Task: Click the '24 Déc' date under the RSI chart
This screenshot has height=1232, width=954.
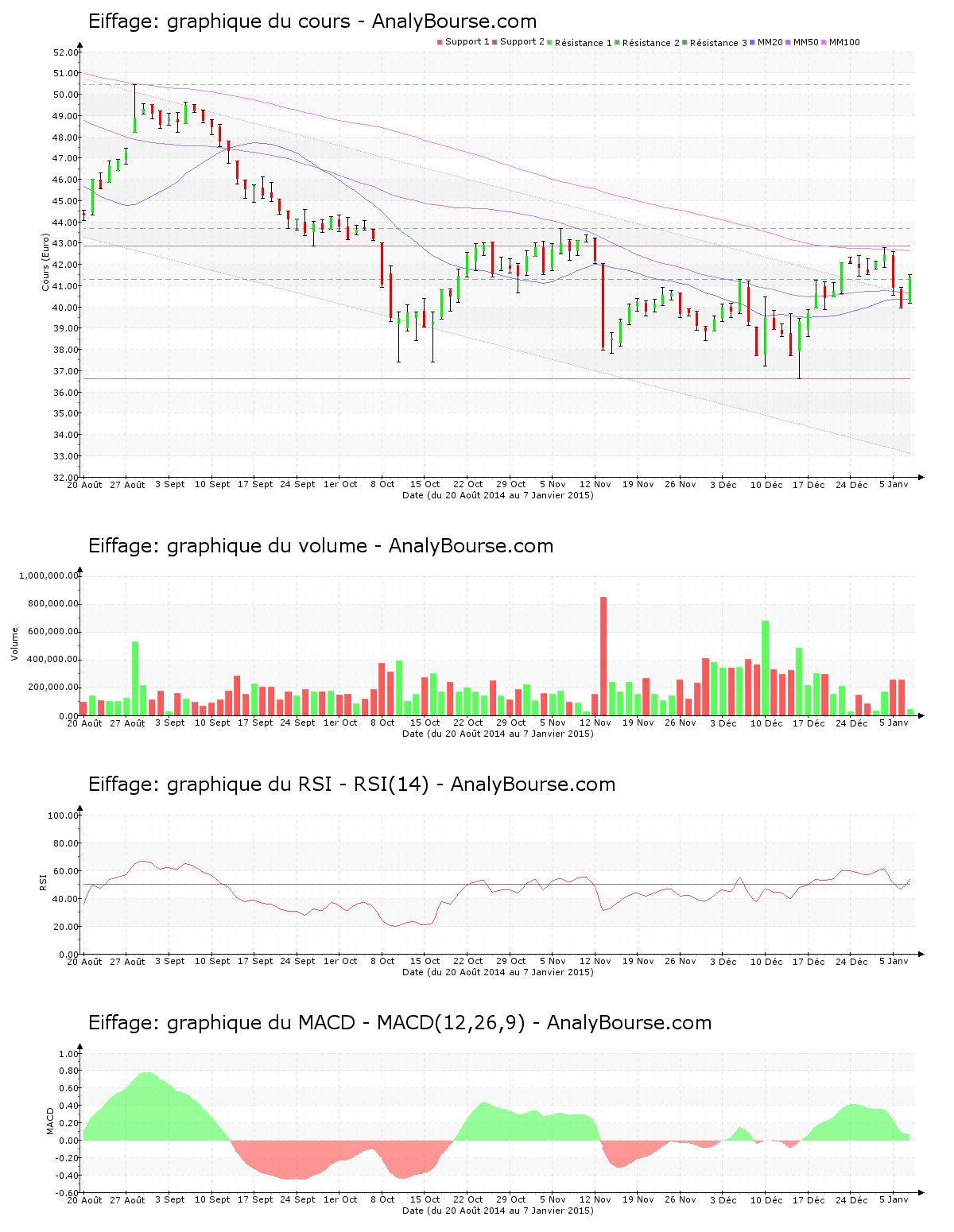Action: (x=851, y=961)
